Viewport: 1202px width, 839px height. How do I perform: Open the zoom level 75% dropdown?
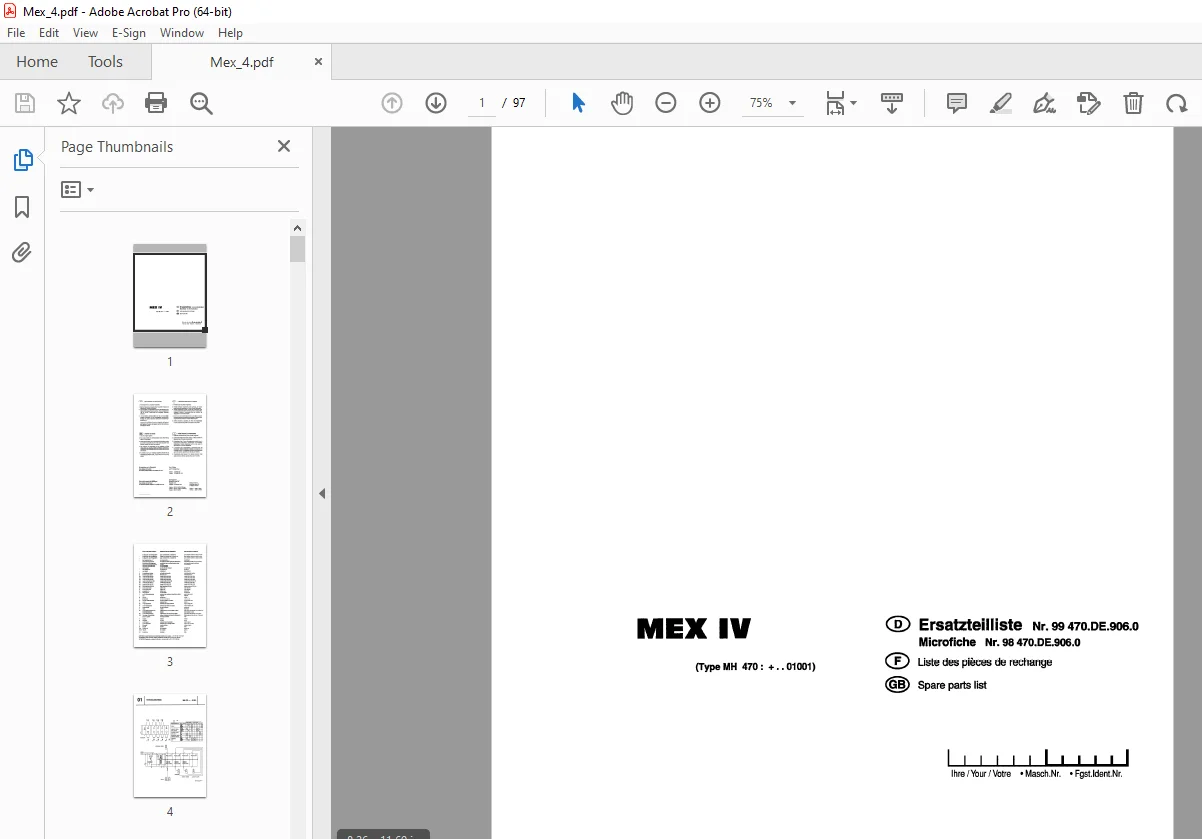click(772, 103)
